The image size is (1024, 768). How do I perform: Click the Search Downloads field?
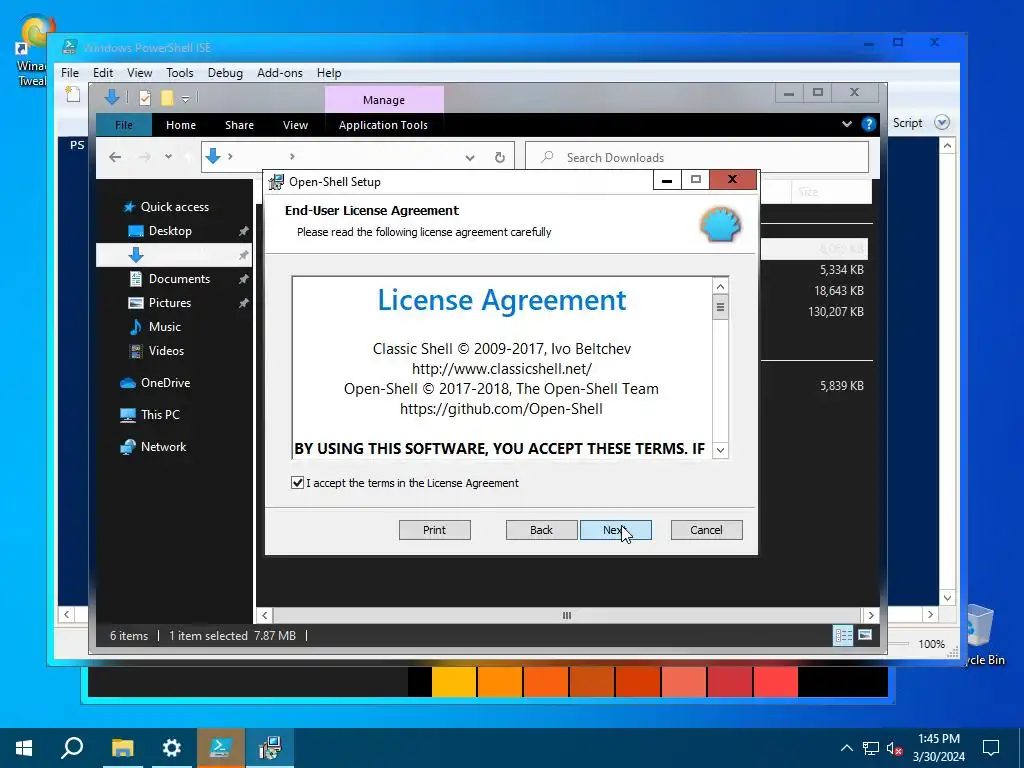coord(697,157)
